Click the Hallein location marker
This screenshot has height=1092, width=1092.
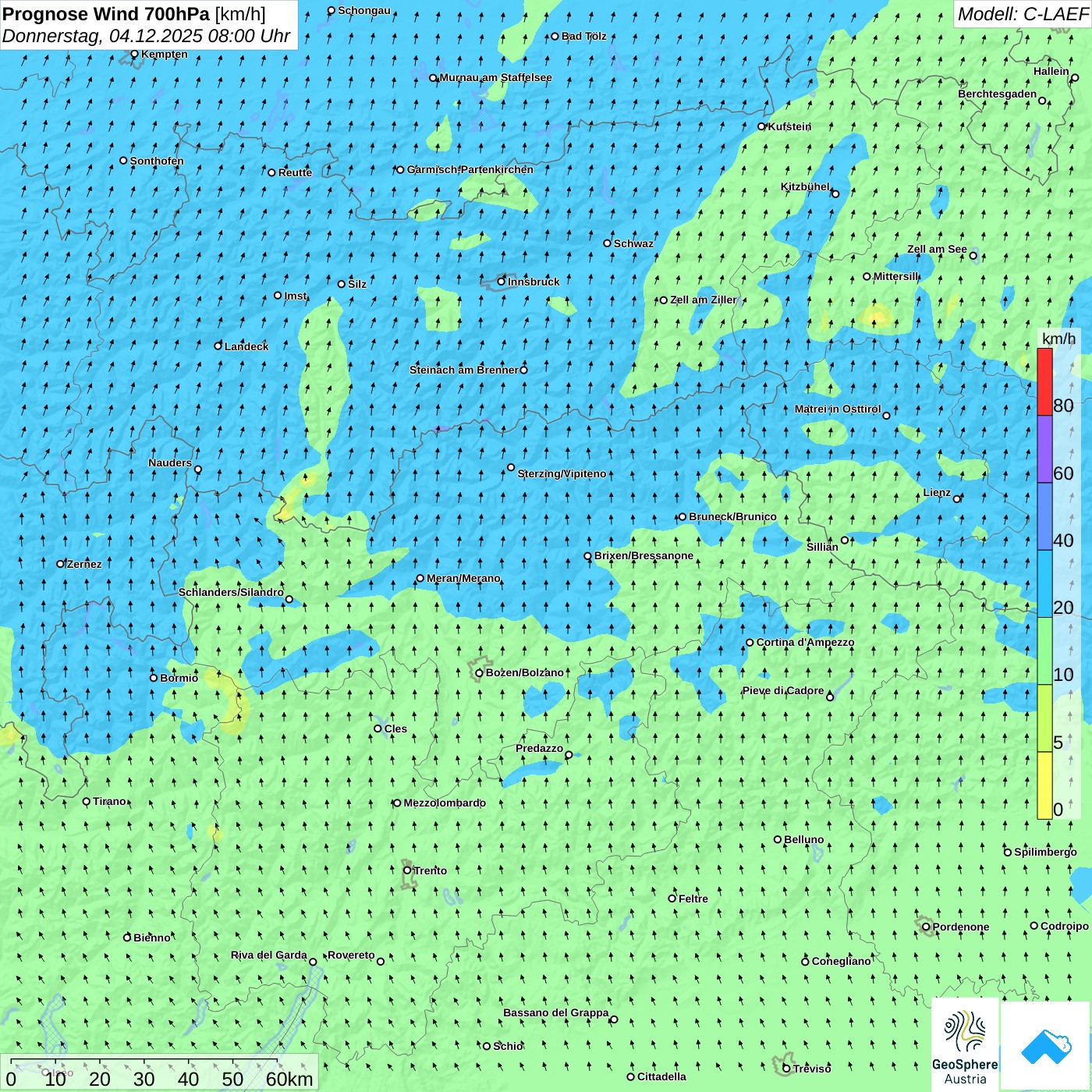(x=1074, y=77)
